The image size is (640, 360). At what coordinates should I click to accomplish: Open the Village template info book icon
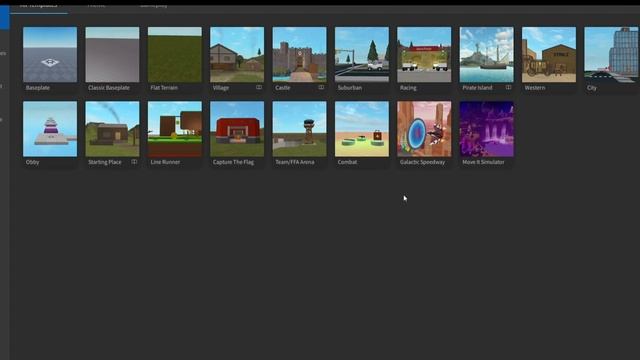[259, 87]
